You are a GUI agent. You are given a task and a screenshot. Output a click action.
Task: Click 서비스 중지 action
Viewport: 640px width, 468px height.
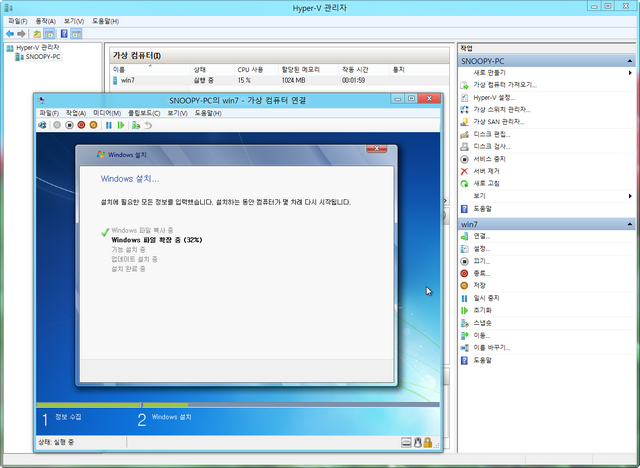click(489, 159)
